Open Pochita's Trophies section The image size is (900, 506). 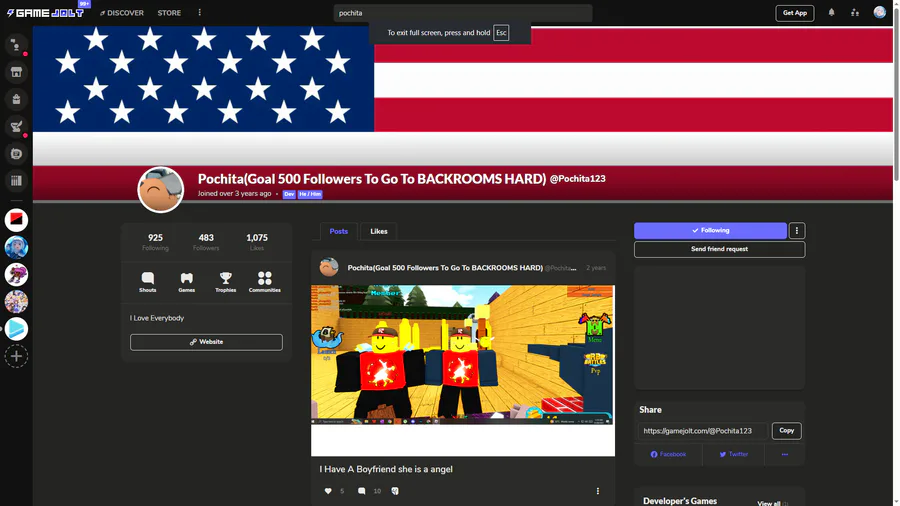point(226,282)
